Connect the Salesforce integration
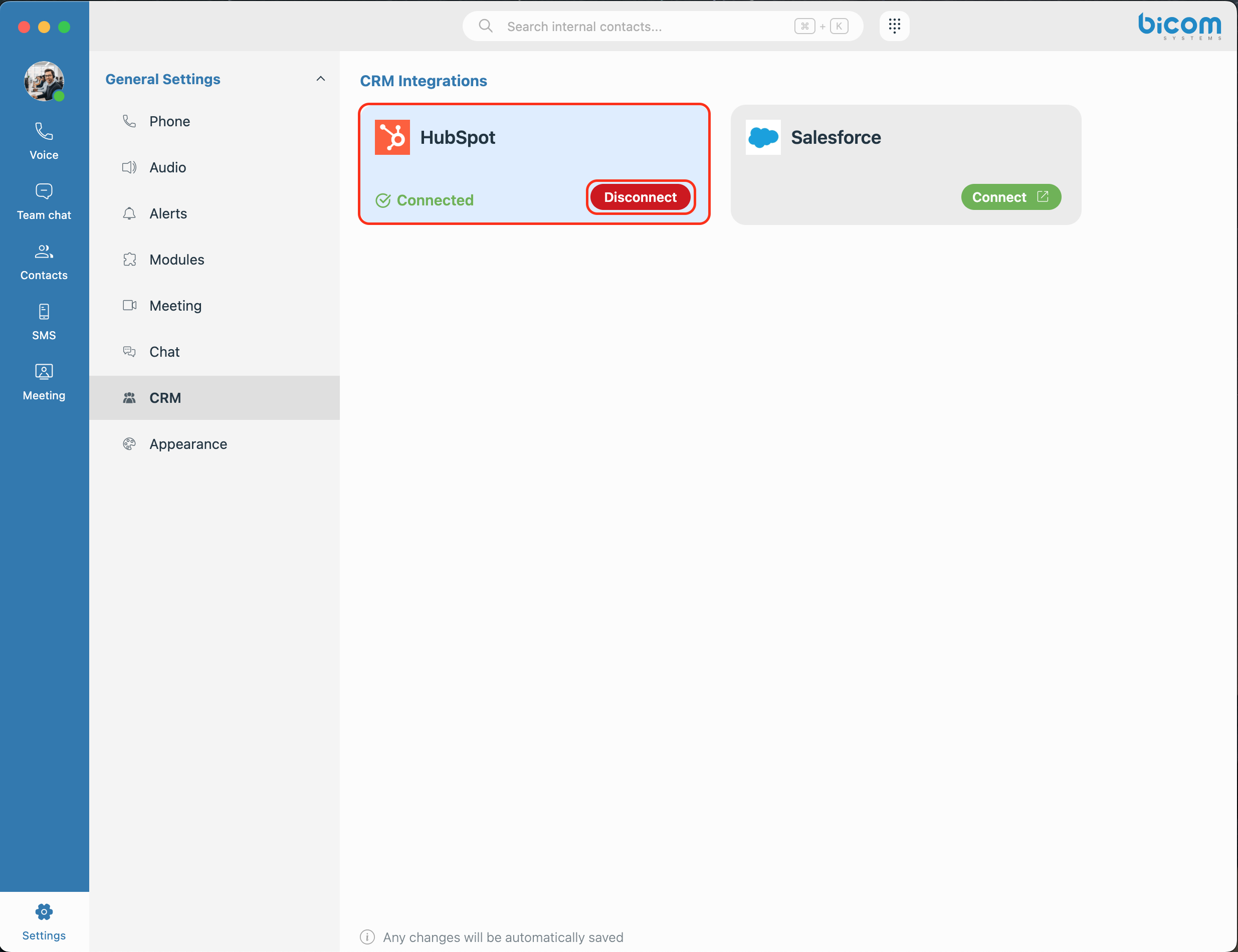This screenshot has height=952, width=1238. click(1010, 197)
